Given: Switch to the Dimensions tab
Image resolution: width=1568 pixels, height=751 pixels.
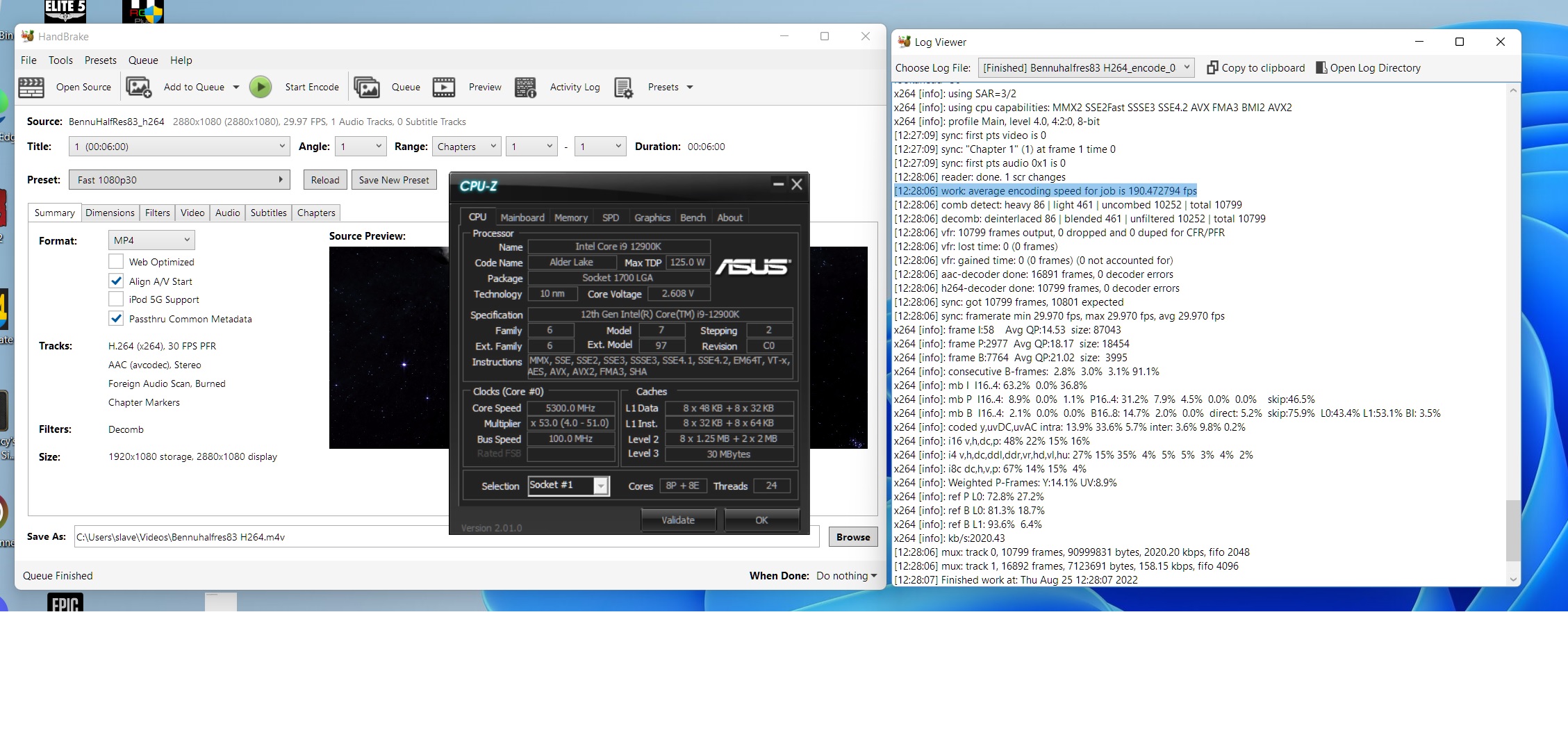Looking at the screenshot, I should [x=110, y=213].
